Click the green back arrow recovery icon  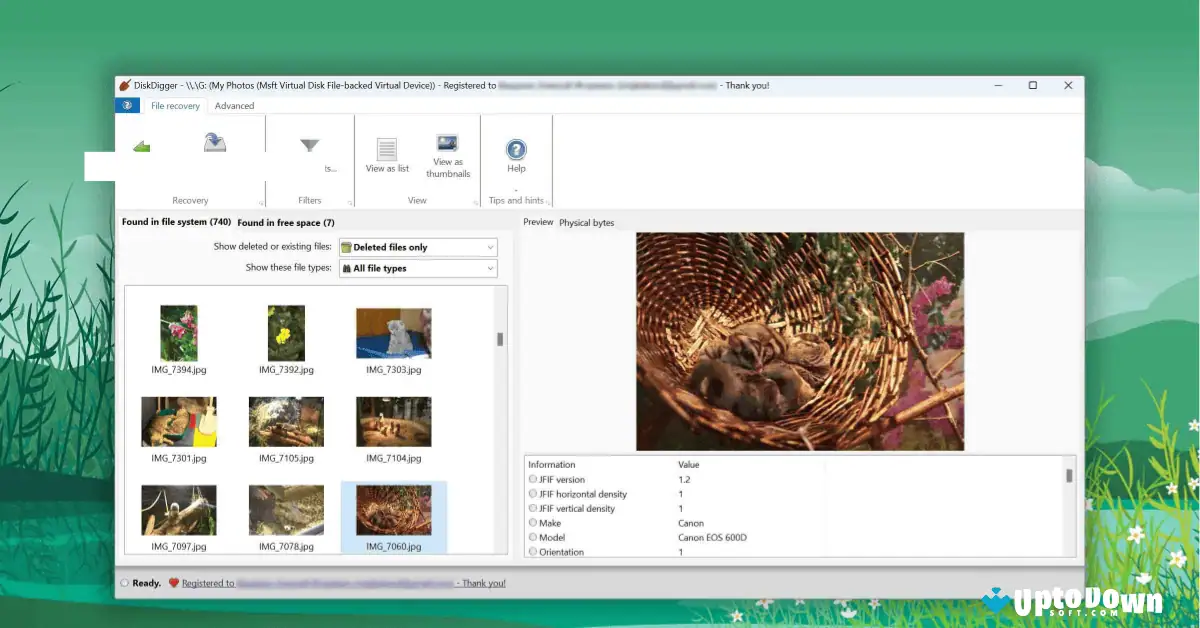point(141,146)
